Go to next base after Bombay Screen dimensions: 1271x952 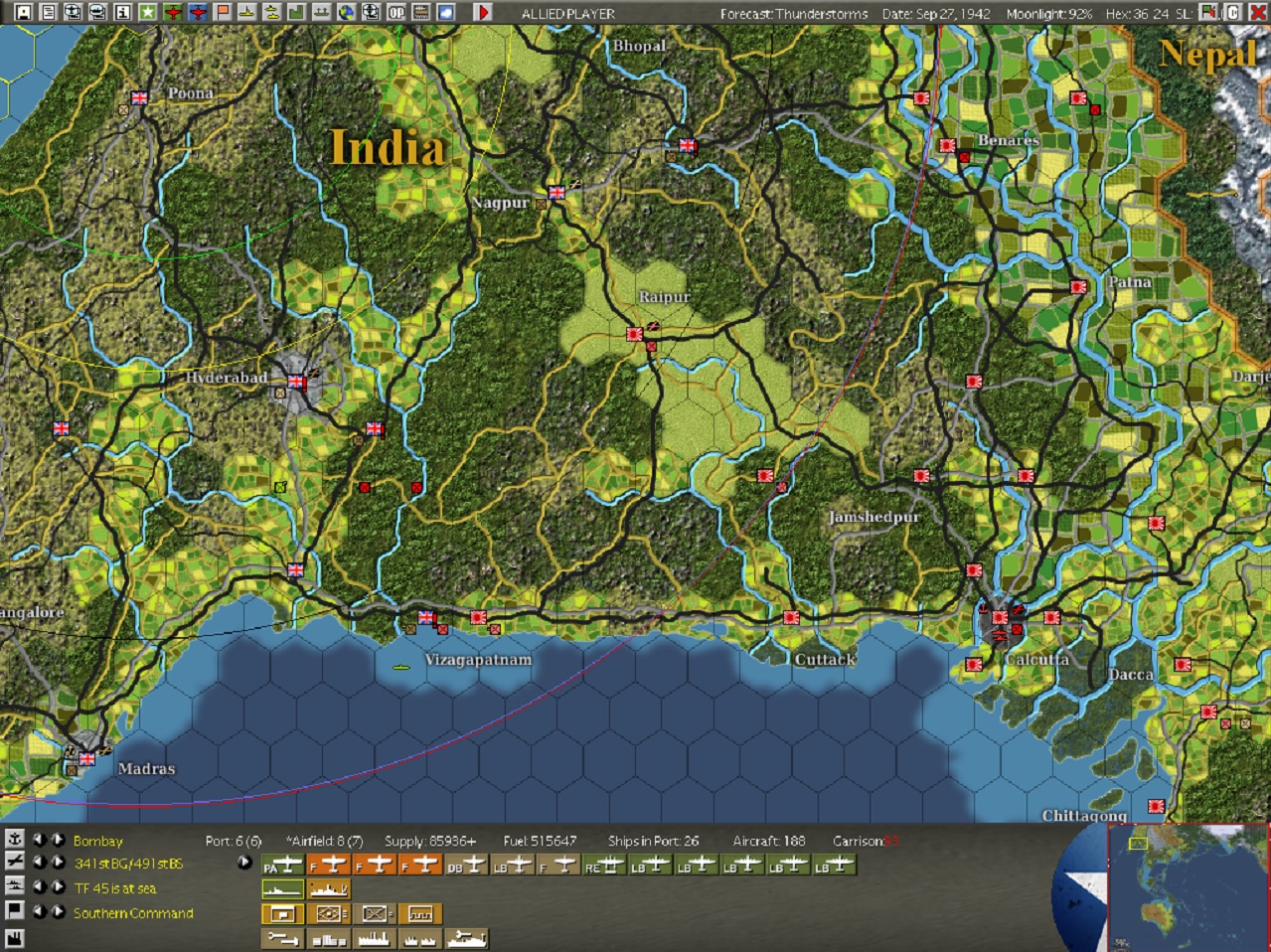click(58, 841)
